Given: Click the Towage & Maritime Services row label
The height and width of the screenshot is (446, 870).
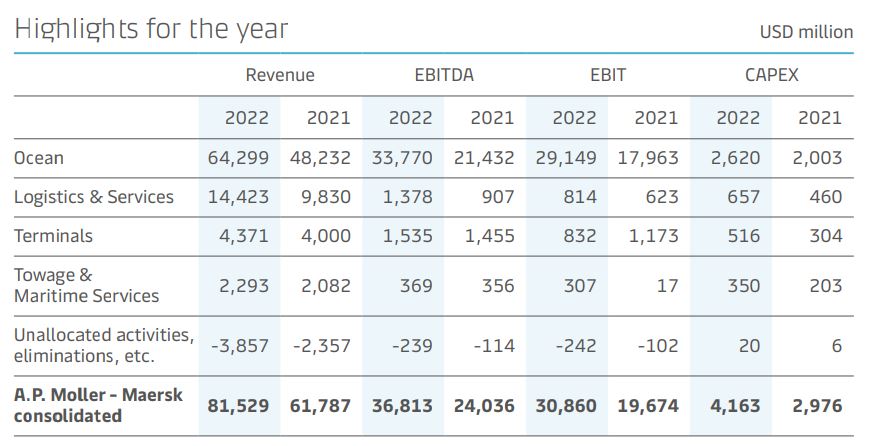Looking at the screenshot, I should pyautogui.click(x=87, y=286).
